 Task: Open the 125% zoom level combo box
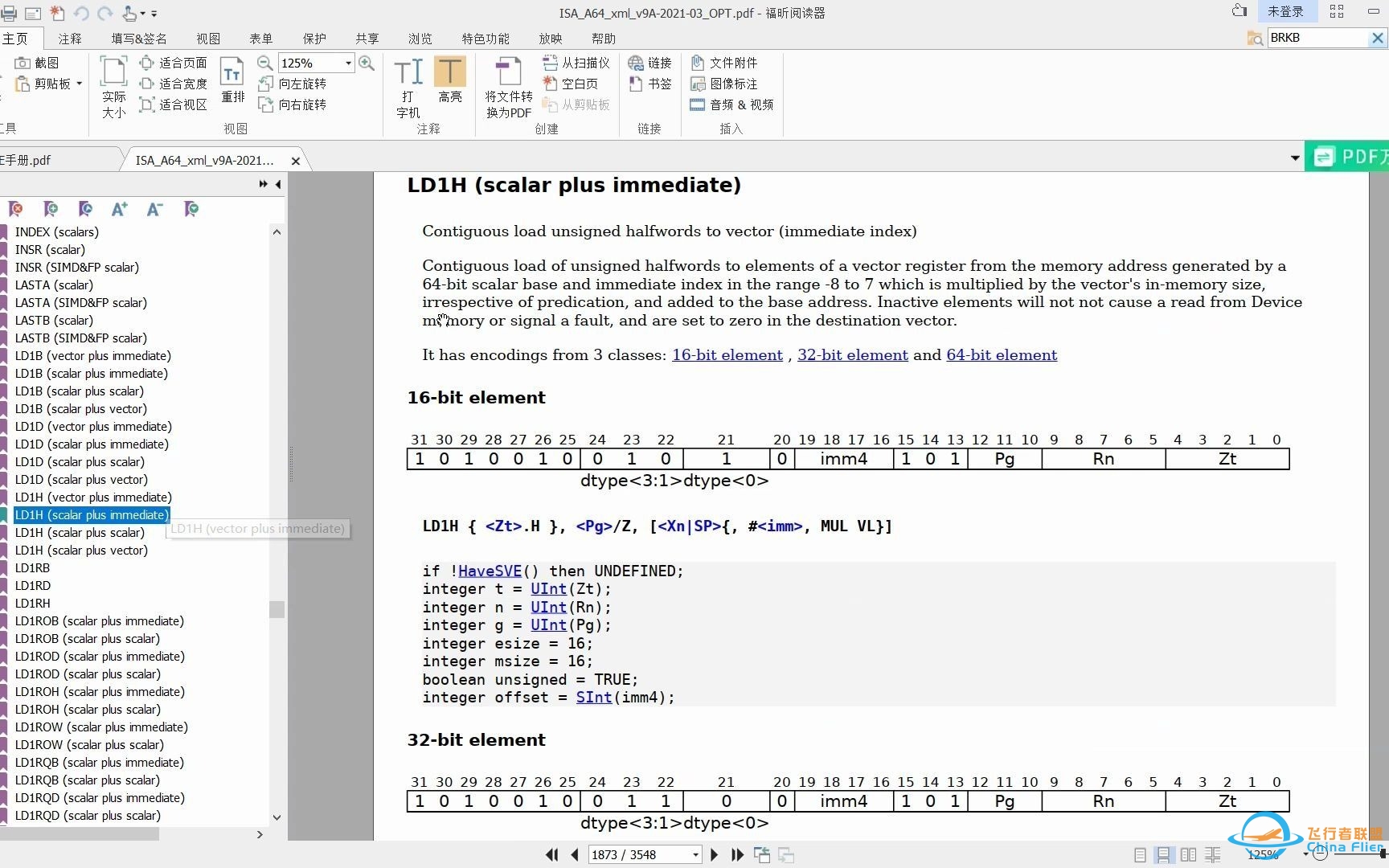pyautogui.click(x=348, y=63)
